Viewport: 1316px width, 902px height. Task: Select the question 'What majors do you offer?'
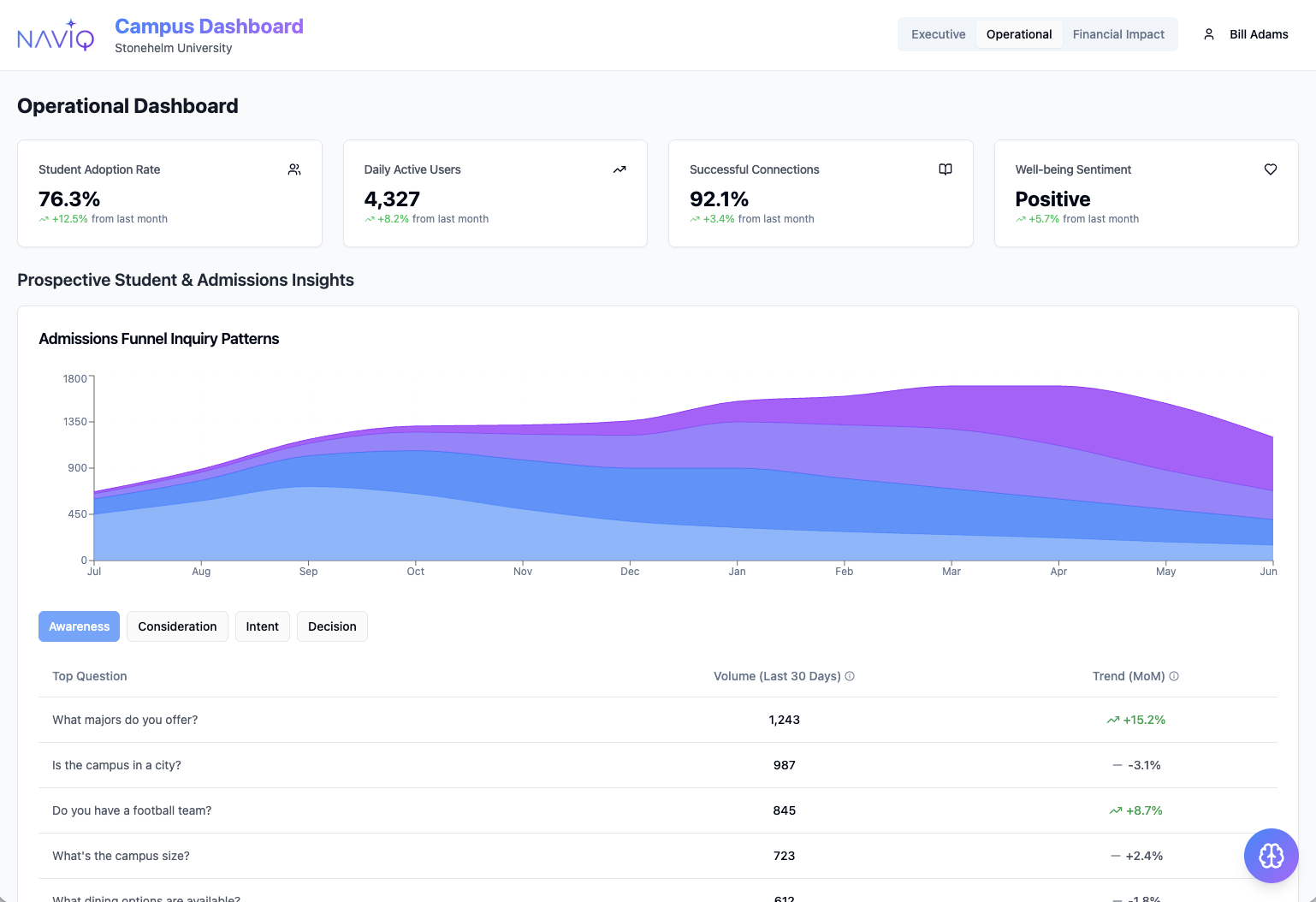coord(125,720)
